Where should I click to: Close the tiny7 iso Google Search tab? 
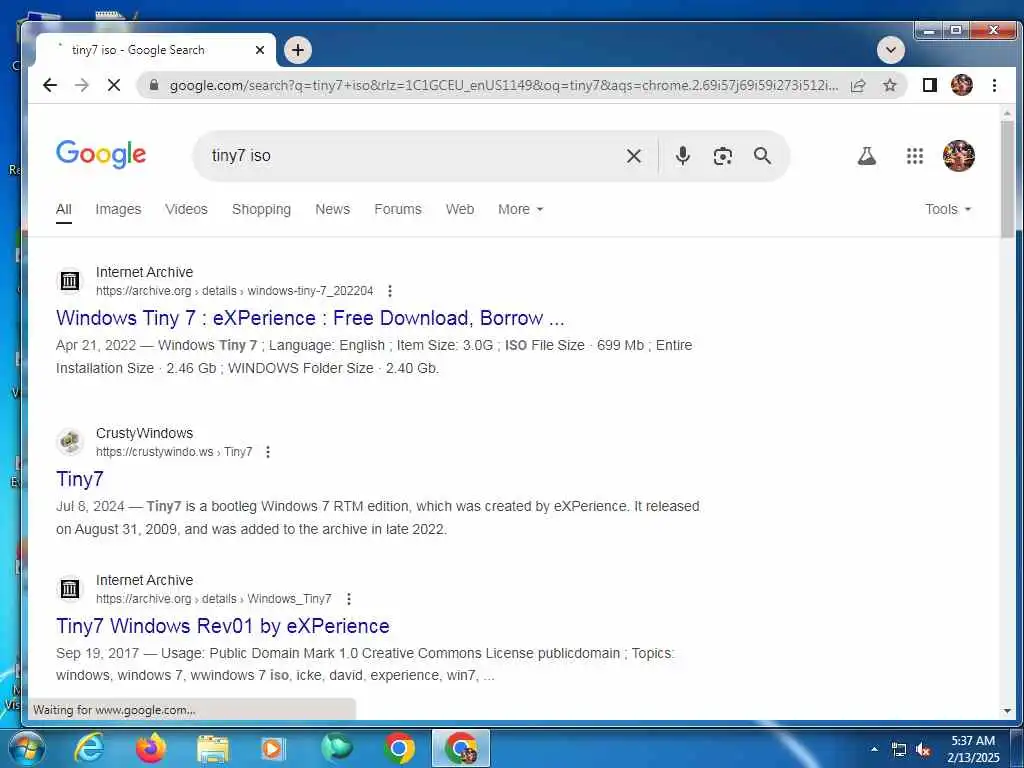[x=260, y=50]
